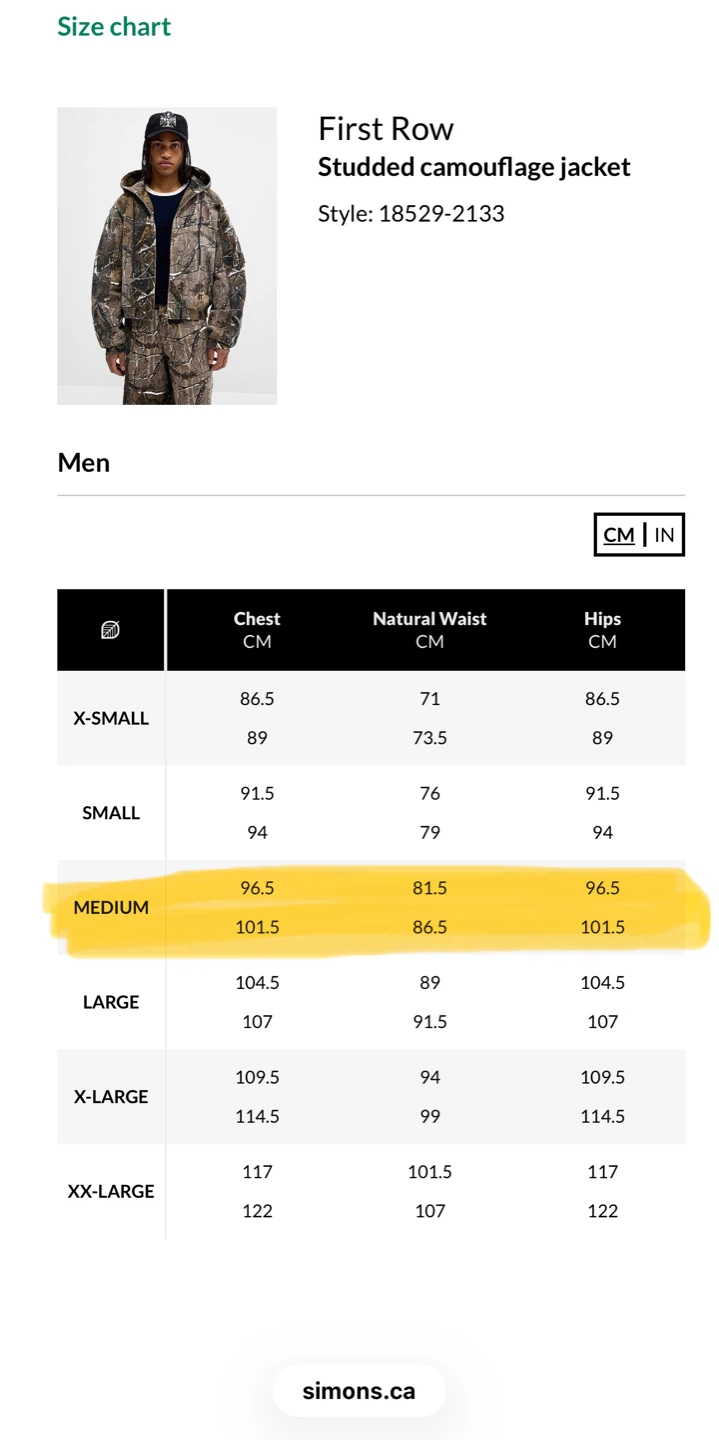Screen dimensions: 719x1440
Task: Click the X-SMALL size row label
Action: pyautogui.click(x=111, y=718)
